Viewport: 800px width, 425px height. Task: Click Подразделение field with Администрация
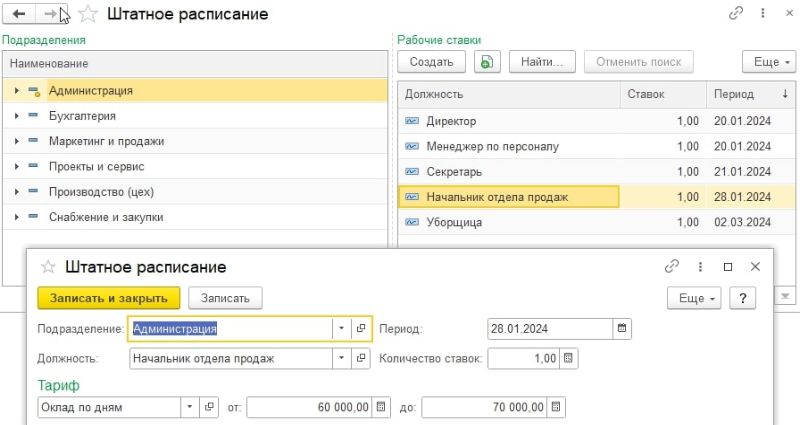tap(230, 329)
